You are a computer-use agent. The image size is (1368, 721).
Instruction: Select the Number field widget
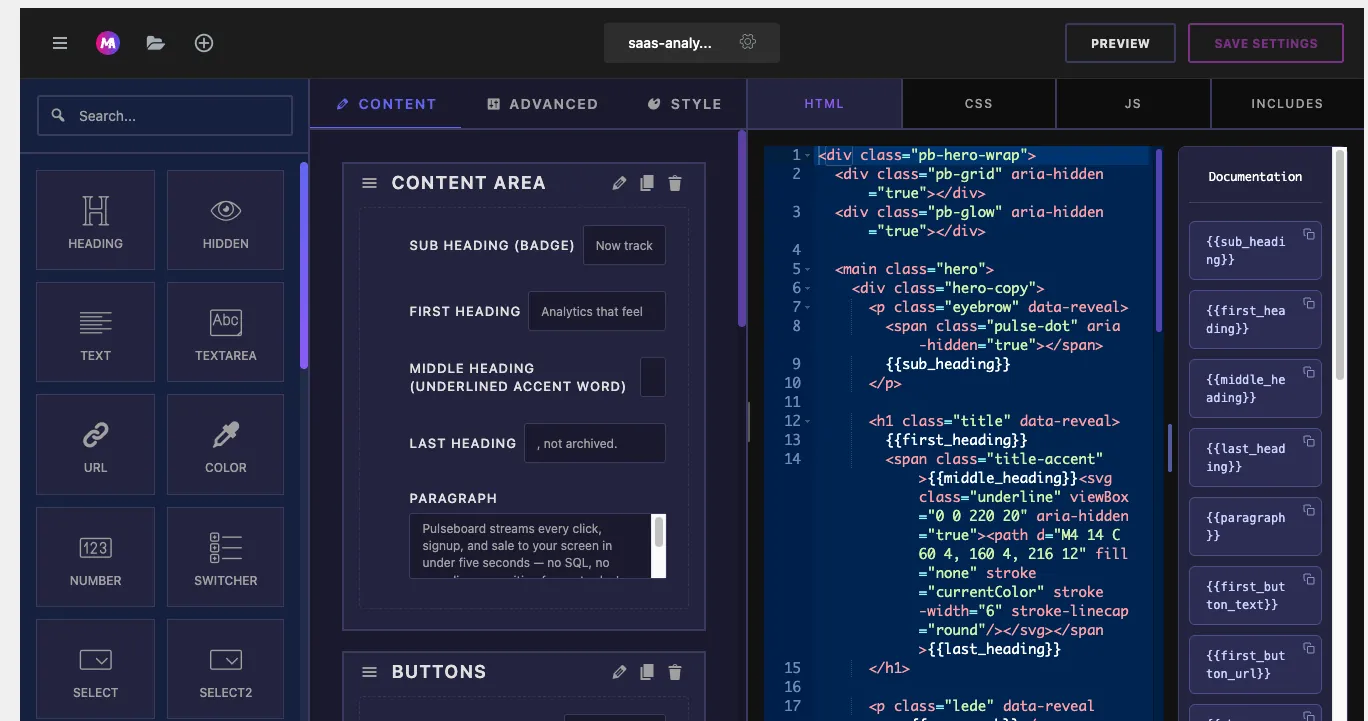tap(95, 557)
